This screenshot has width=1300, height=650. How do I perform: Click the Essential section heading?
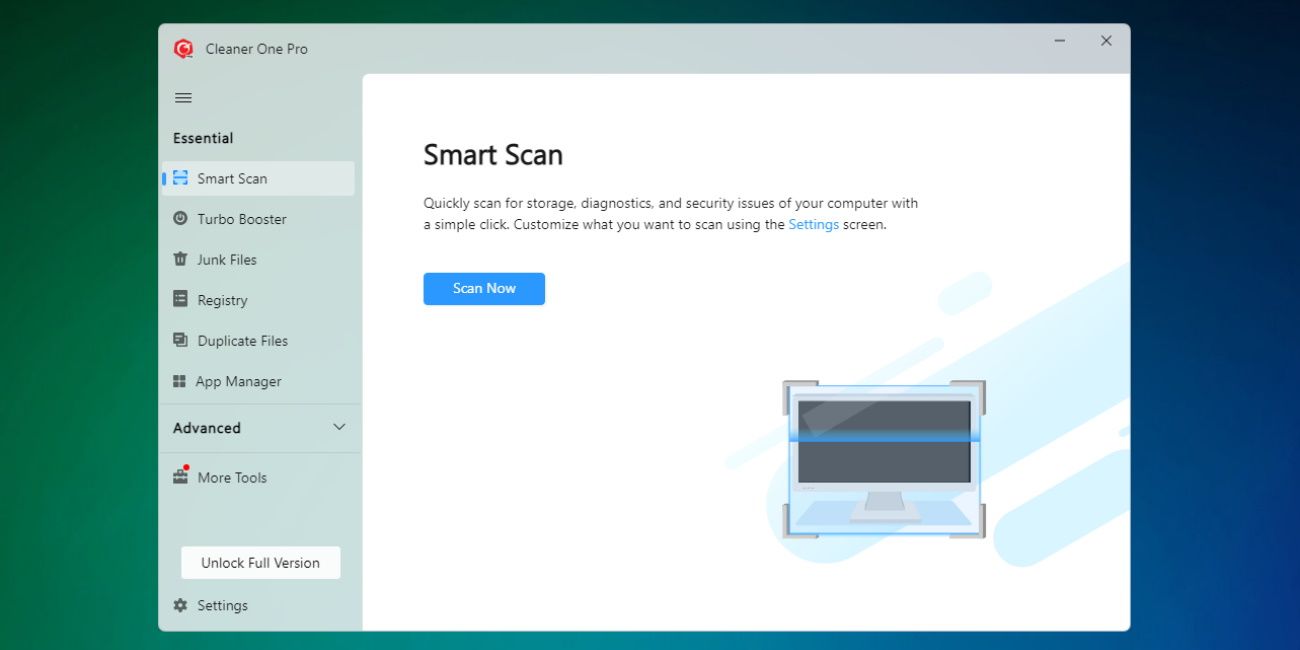click(203, 138)
